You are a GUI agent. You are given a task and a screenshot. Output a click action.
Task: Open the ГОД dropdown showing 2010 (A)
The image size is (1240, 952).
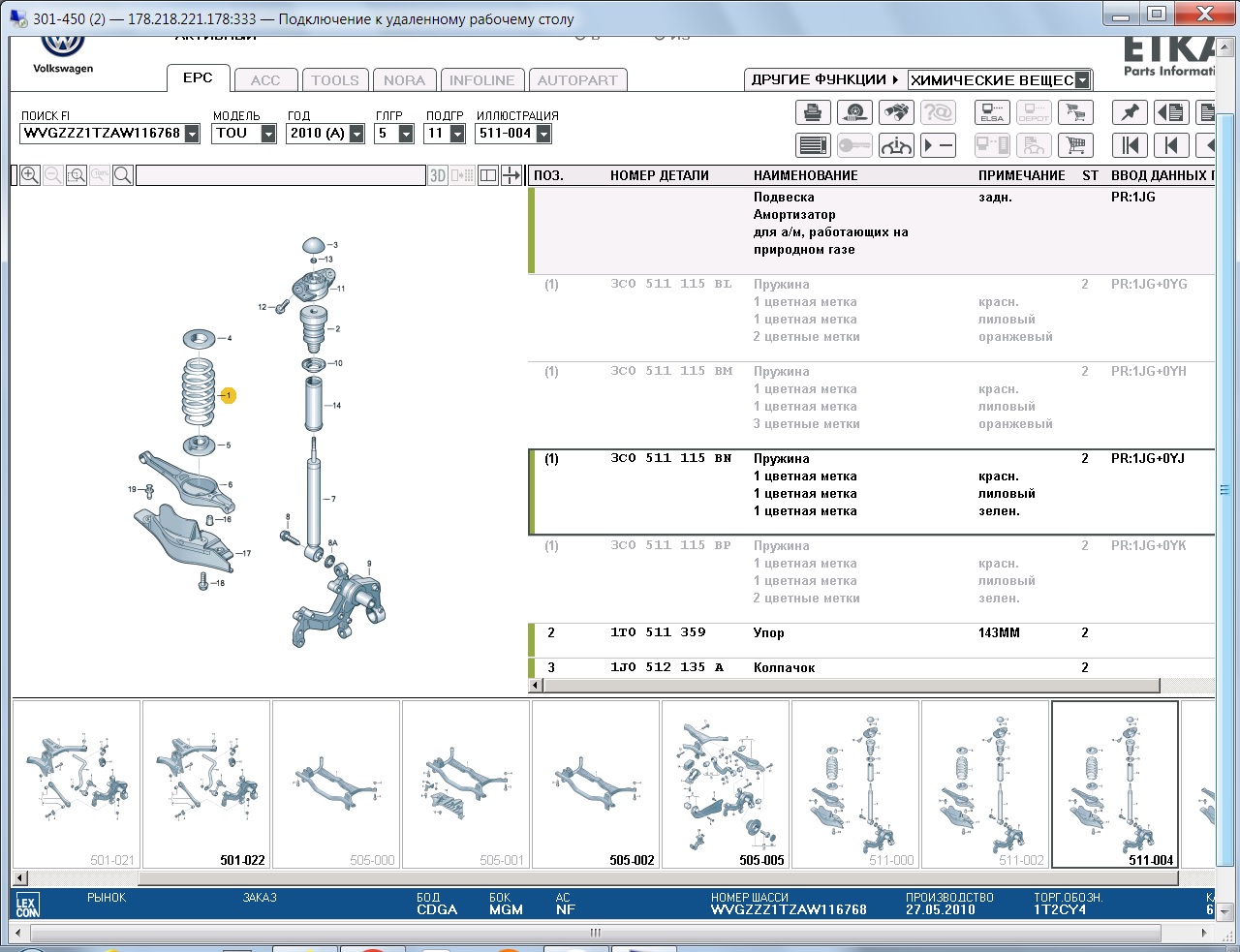pos(356,134)
